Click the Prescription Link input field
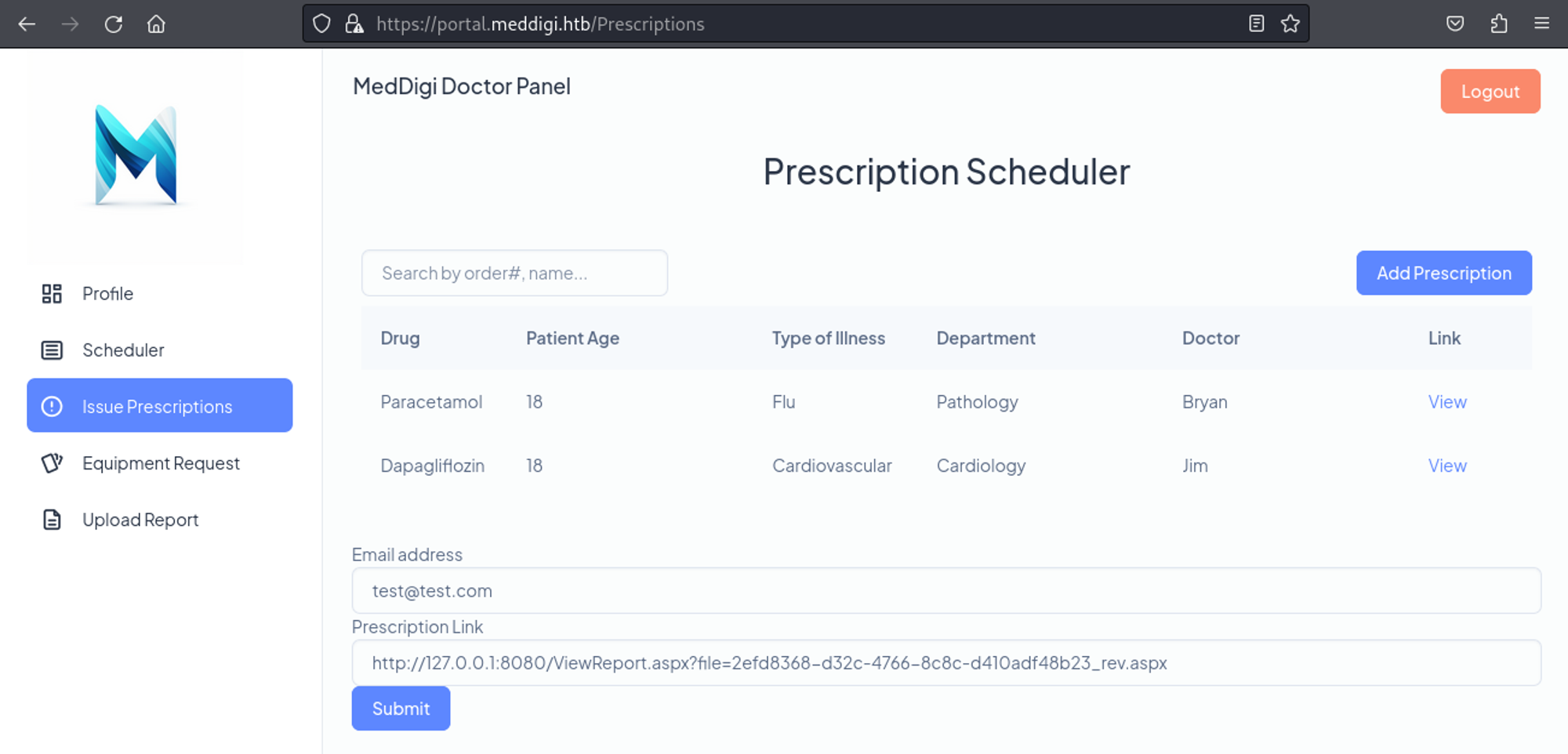The image size is (1568, 754). pyautogui.click(x=946, y=663)
